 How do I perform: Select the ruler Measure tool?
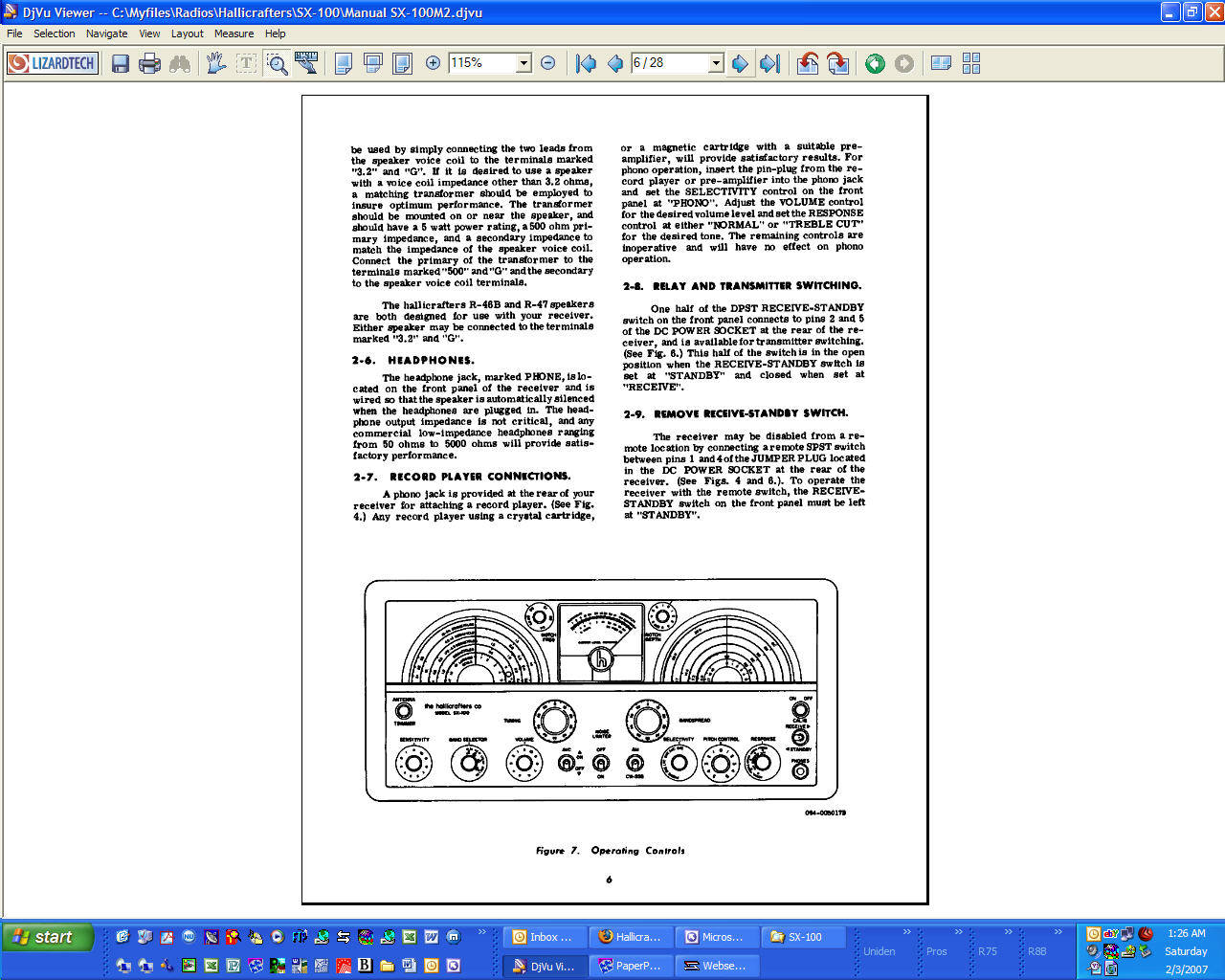[306, 63]
